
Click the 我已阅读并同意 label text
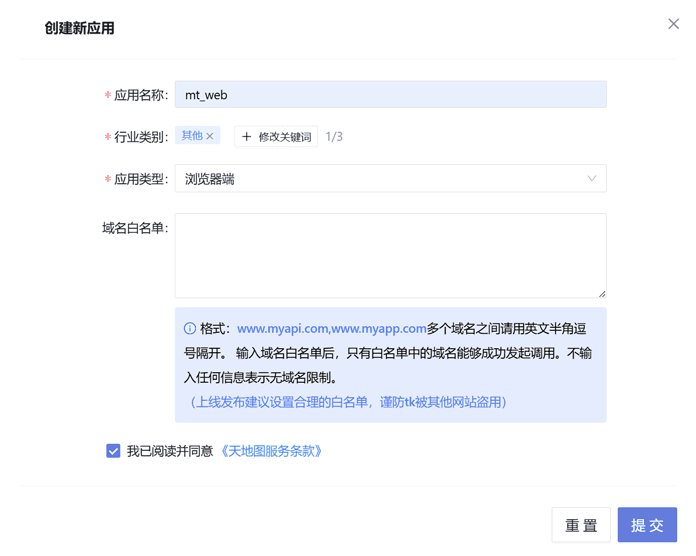(169, 451)
